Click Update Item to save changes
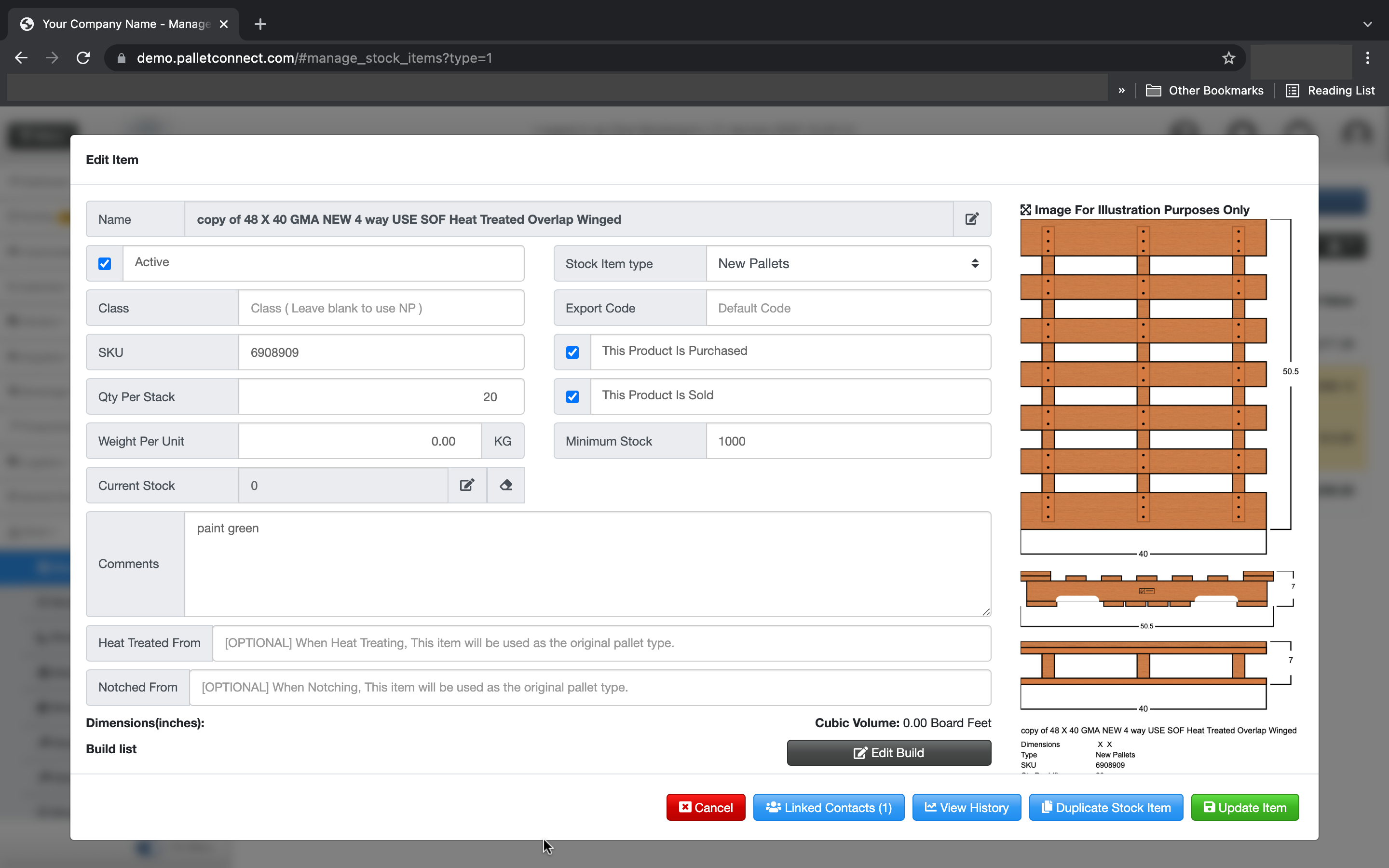This screenshot has height=868, width=1389. click(x=1244, y=807)
